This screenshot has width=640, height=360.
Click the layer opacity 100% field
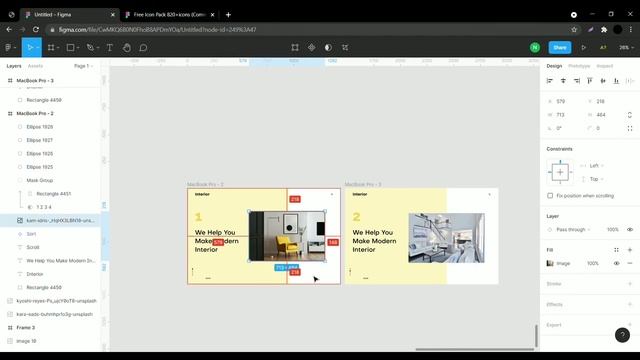tap(613, 229)
